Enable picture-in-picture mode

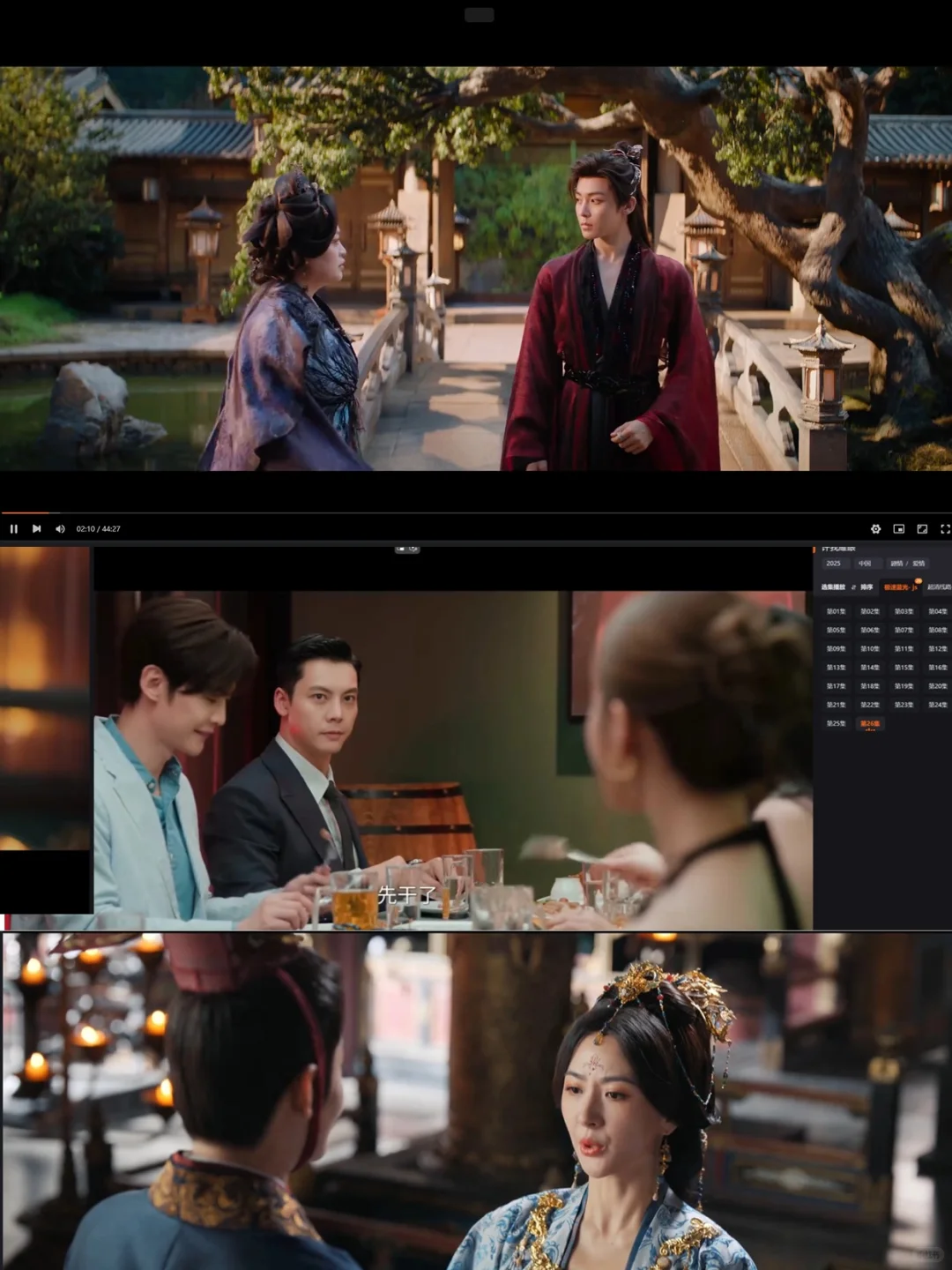click(x=899, y=529)
